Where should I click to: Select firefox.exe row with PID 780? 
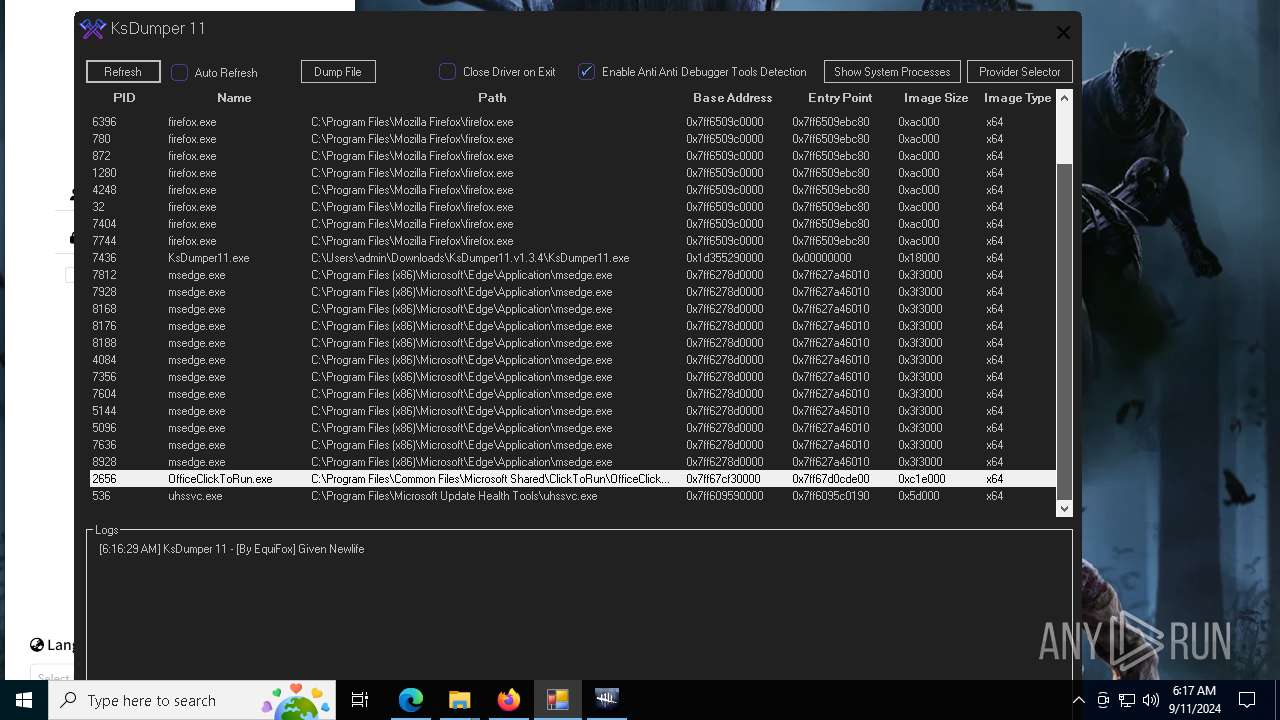pos(573,139)
